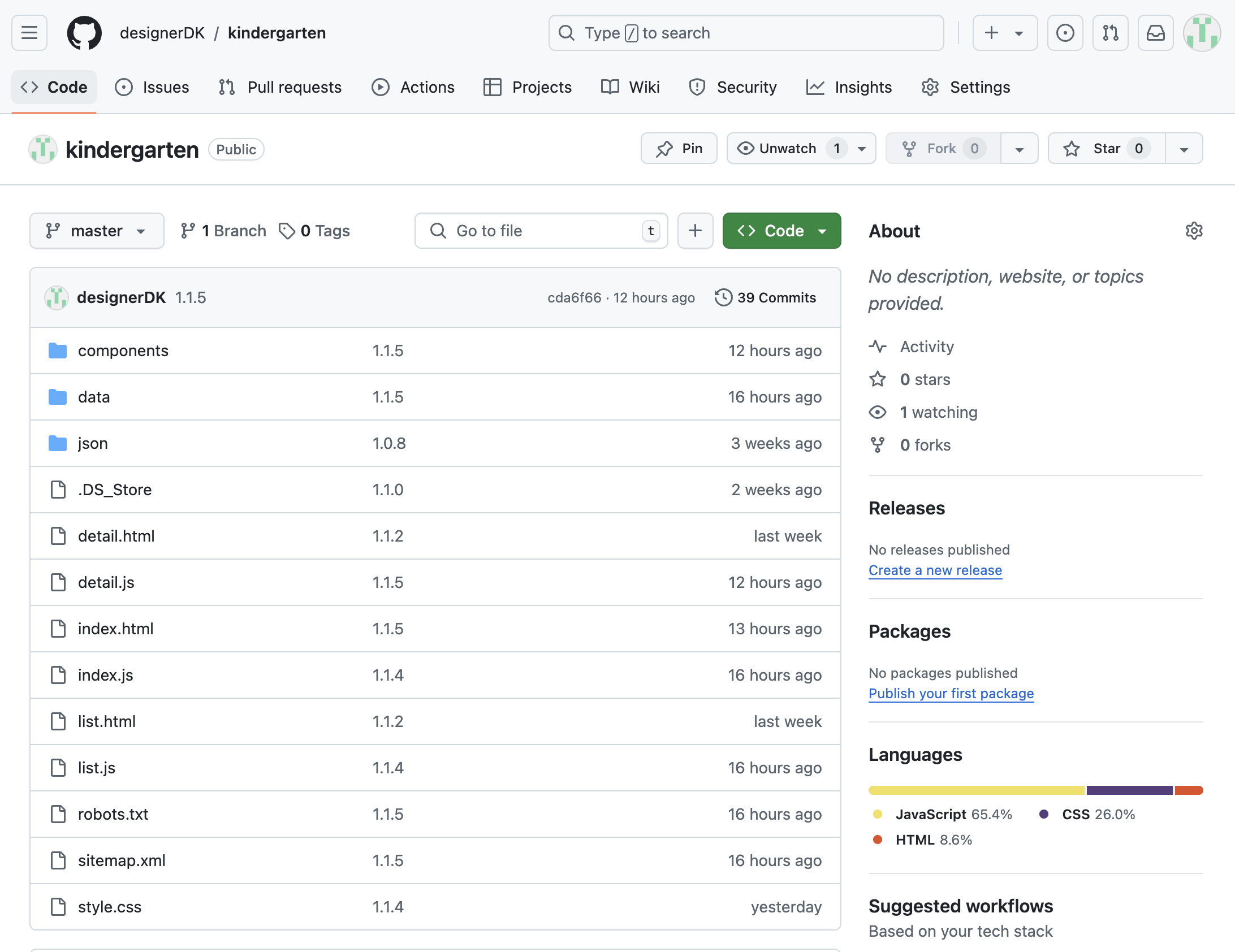View the 39 Commits history
Screen dimensions: 1235x952
766,297
